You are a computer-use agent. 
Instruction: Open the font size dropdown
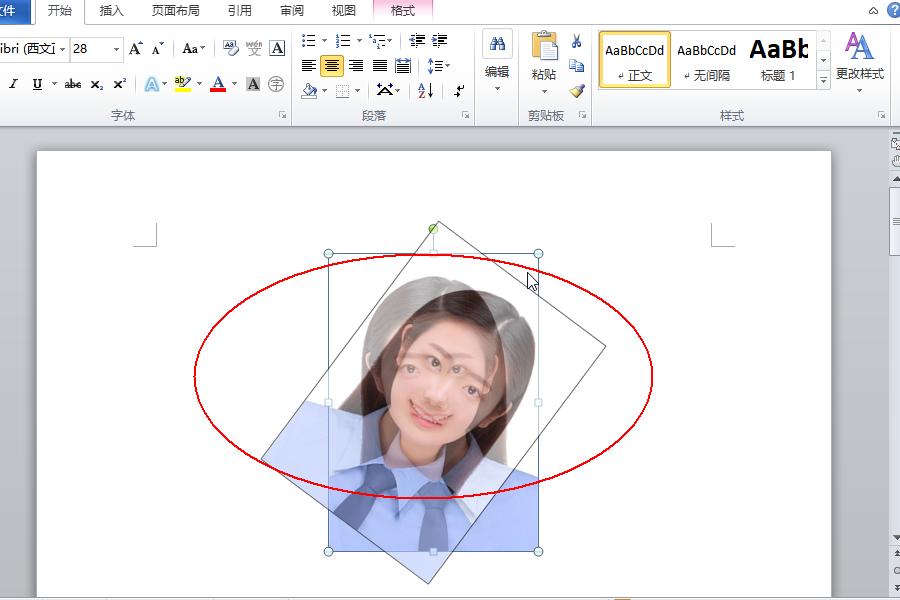pyautogui.click(x=116, y=48)
